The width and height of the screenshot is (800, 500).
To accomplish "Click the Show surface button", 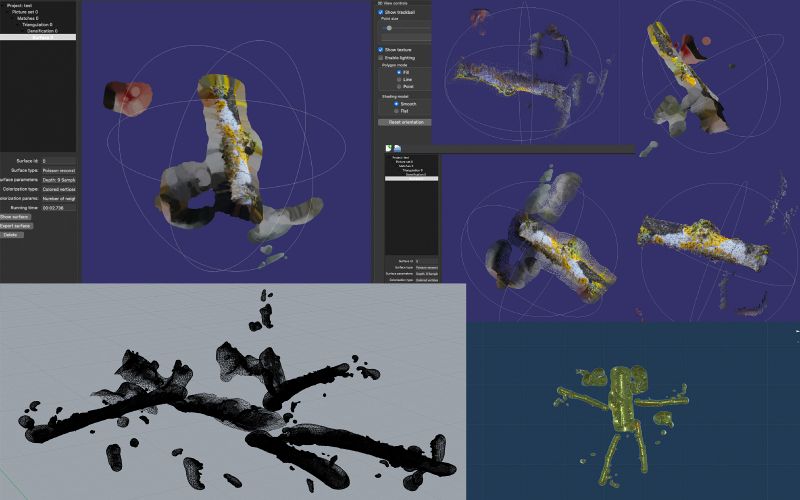I will [15, 217].
